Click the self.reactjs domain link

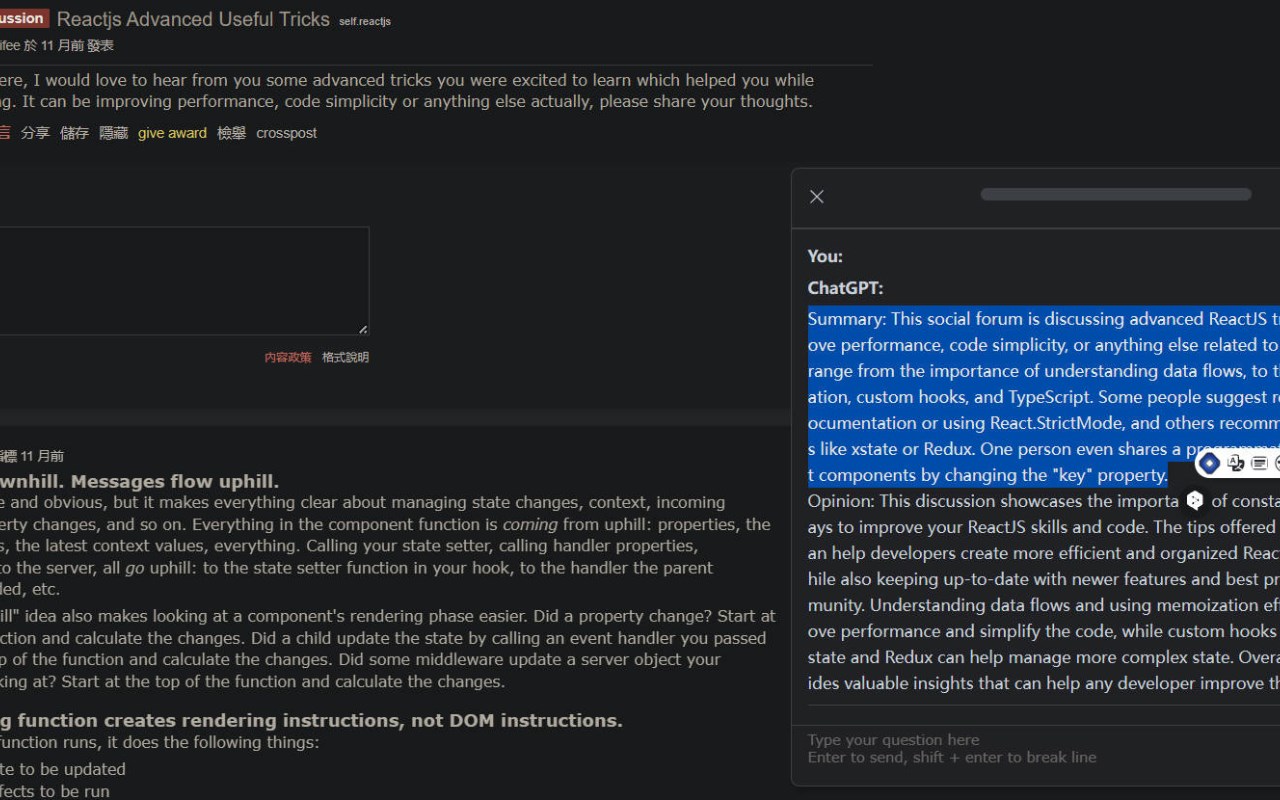(x=364, y=21)
